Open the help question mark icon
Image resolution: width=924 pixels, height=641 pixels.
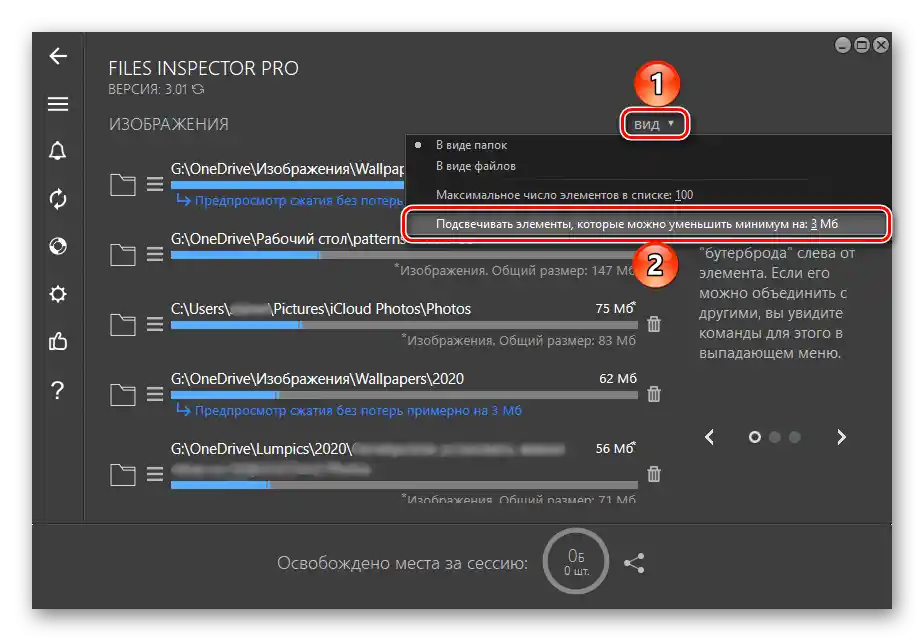pos(58,390)
